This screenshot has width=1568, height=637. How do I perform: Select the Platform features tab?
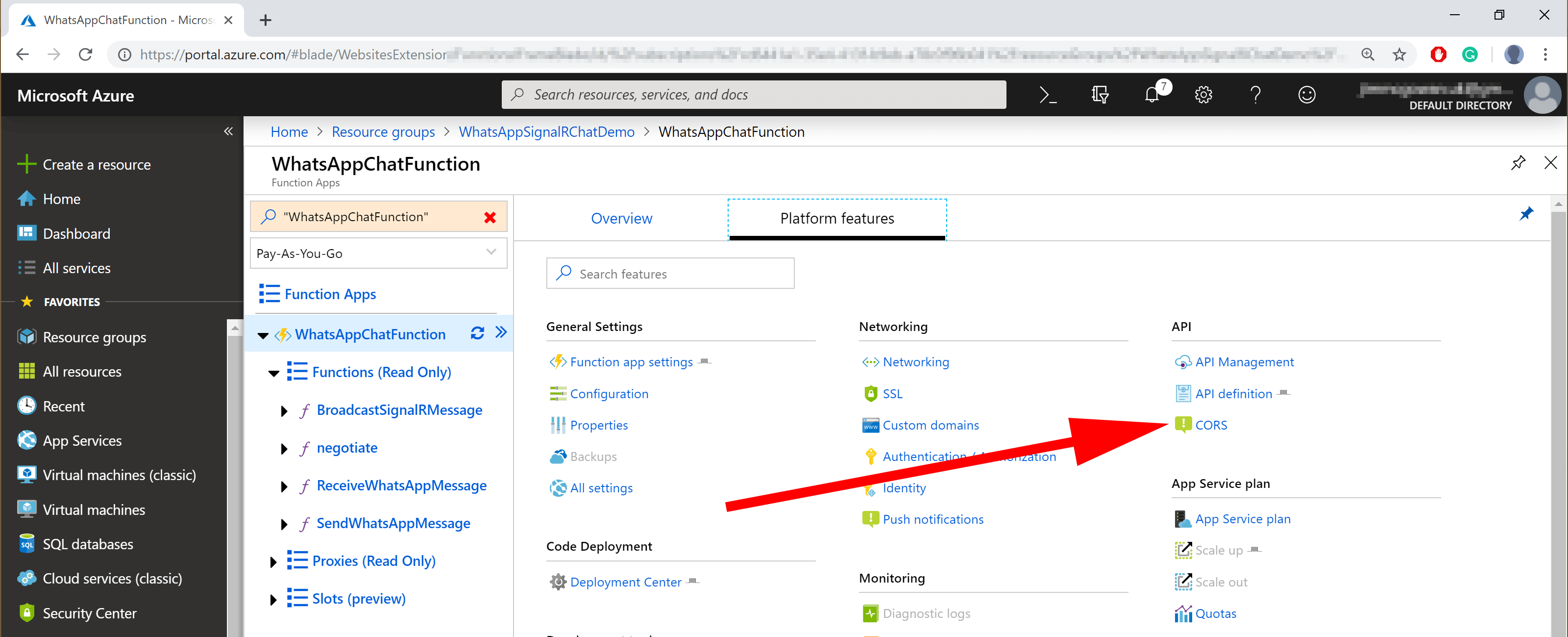click(x=837, y=219)
